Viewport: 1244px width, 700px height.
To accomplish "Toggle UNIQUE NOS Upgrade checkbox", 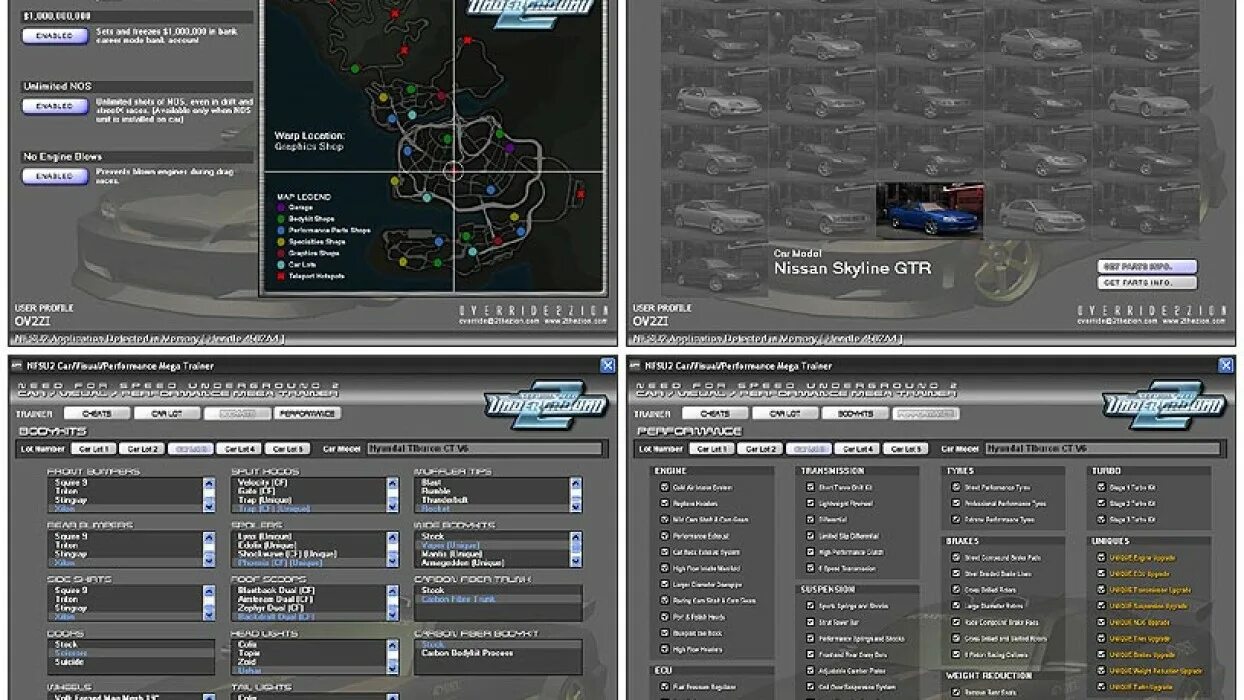I will tap(1102, 622).
